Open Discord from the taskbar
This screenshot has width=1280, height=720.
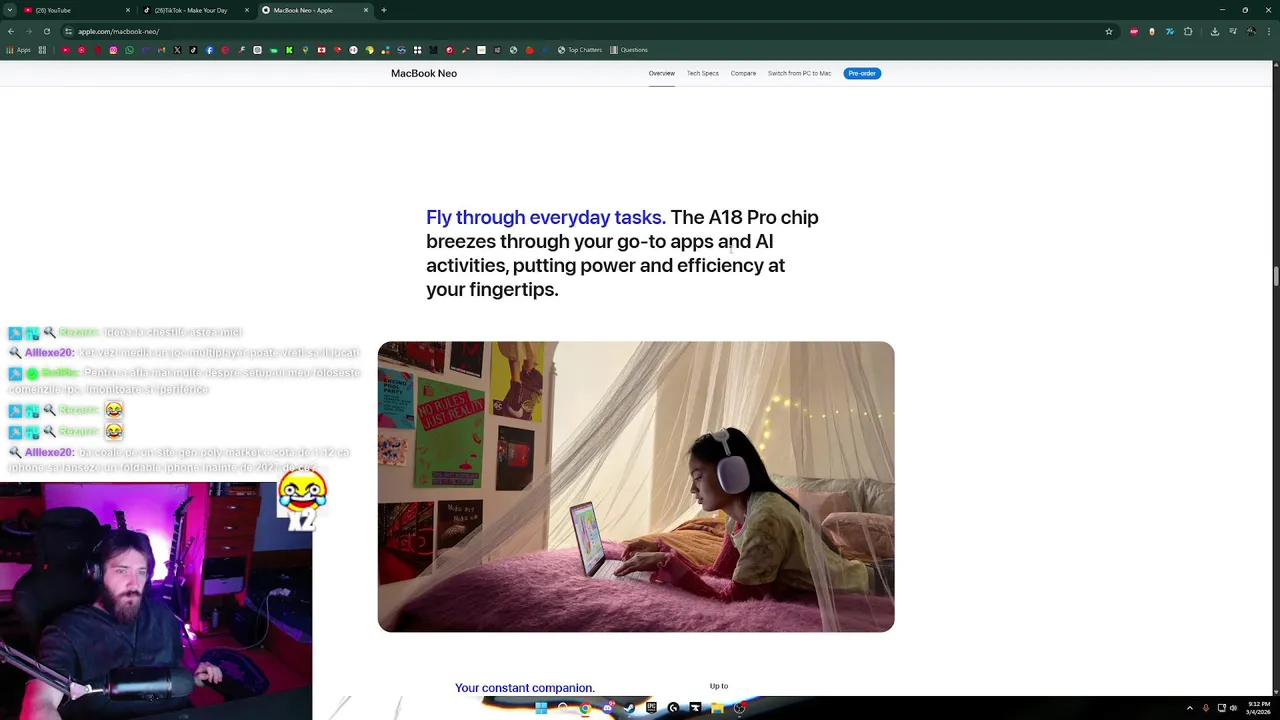pyautogui.click(x=608, y=708)
